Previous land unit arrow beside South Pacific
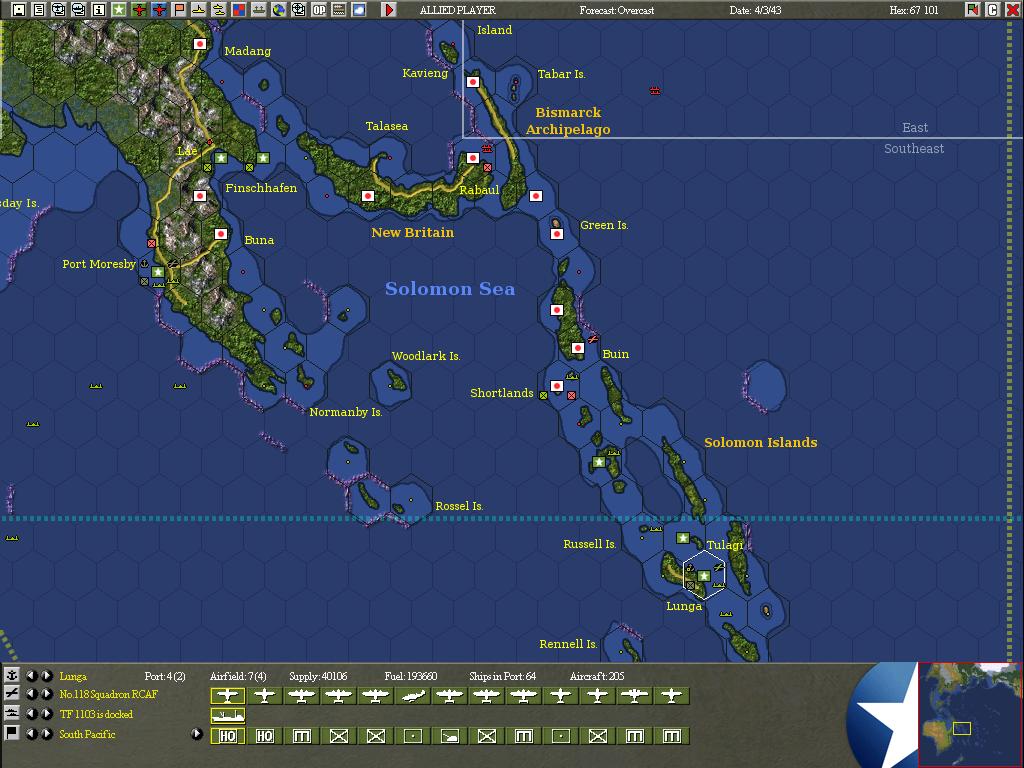The image size is (1024, 768). pos(31,733)
